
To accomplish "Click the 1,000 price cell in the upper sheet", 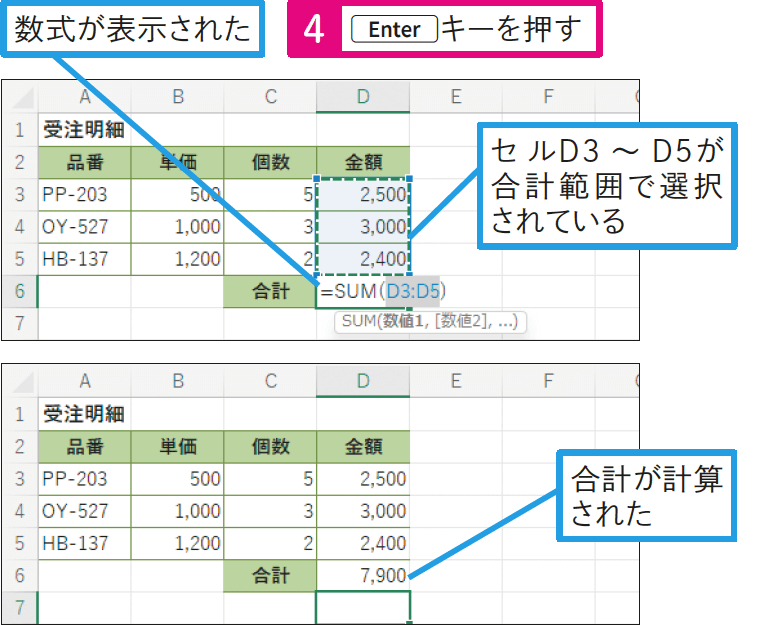I will coord(177,227).
